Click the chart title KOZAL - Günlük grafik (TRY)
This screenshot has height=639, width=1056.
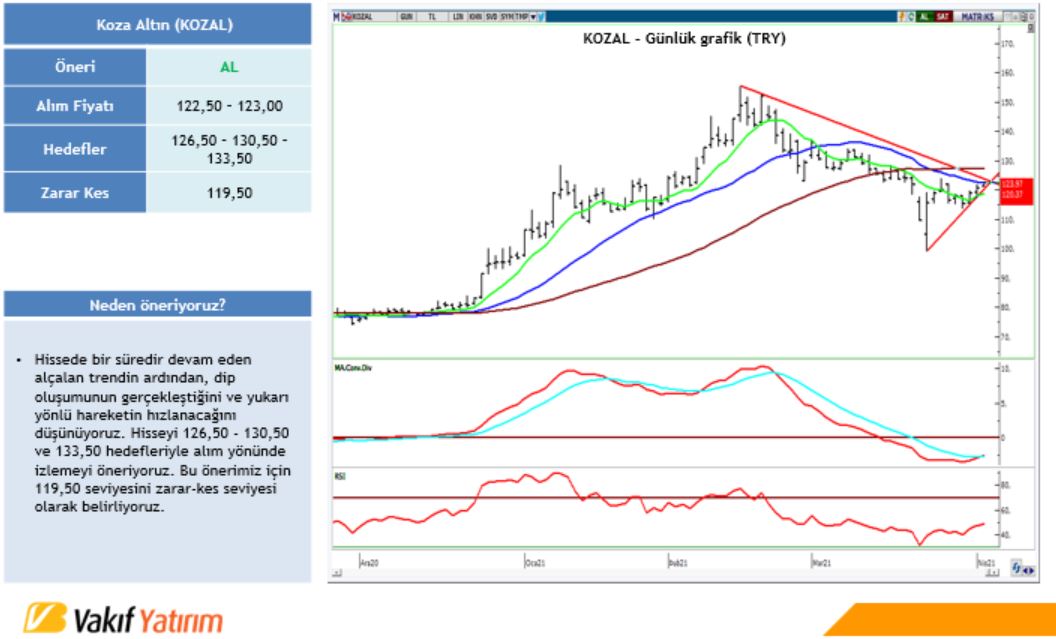(684, 39)
